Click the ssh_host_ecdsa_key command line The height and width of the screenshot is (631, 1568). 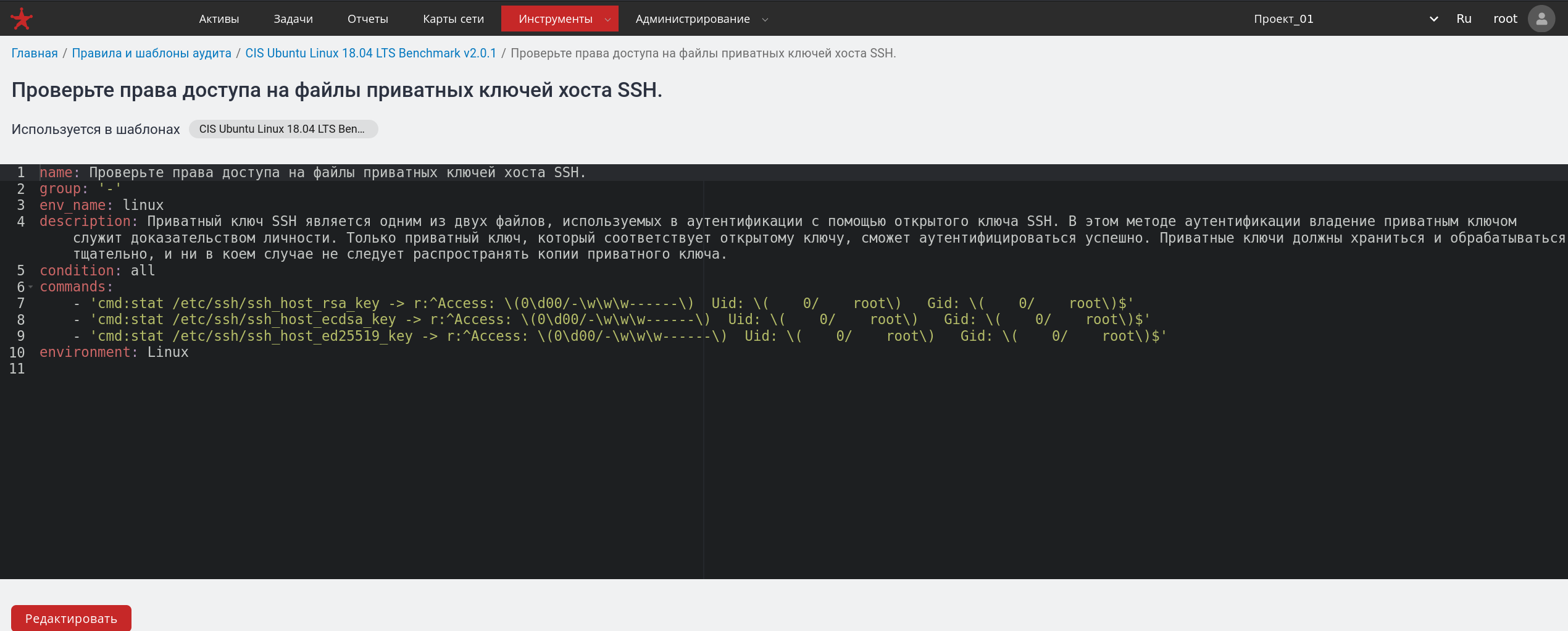click(x=612, y=319)
